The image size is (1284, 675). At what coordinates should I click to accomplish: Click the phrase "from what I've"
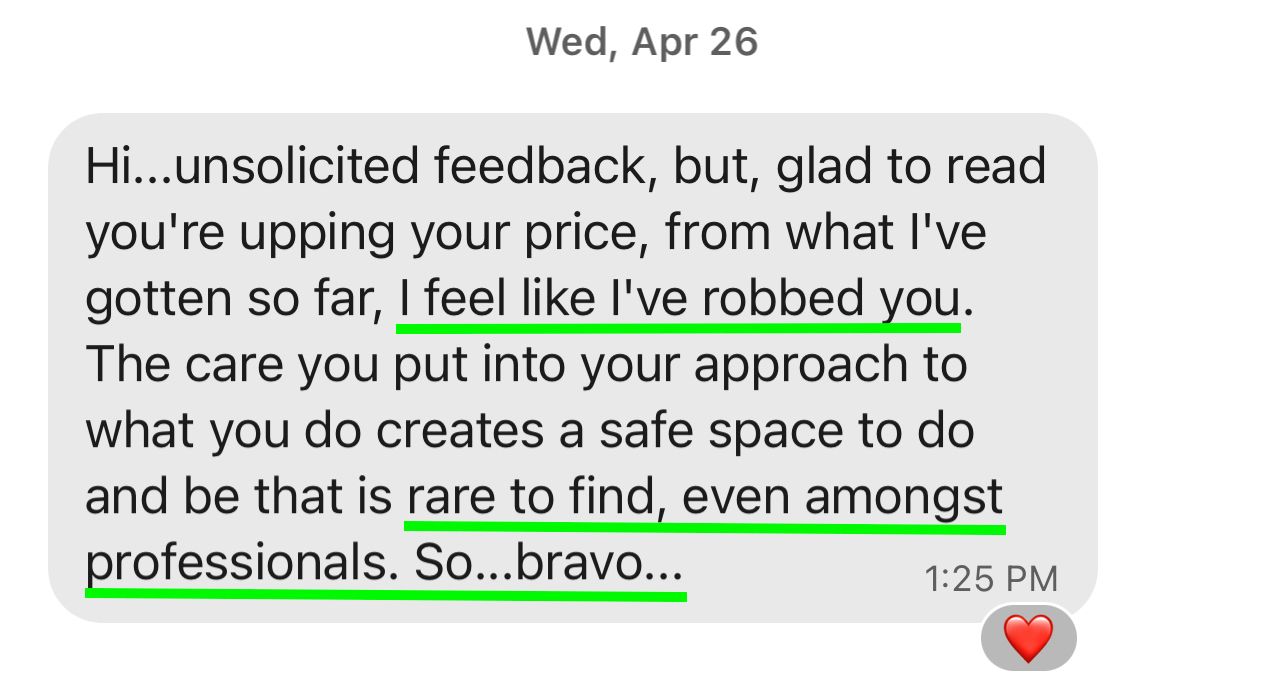[825, 233]
